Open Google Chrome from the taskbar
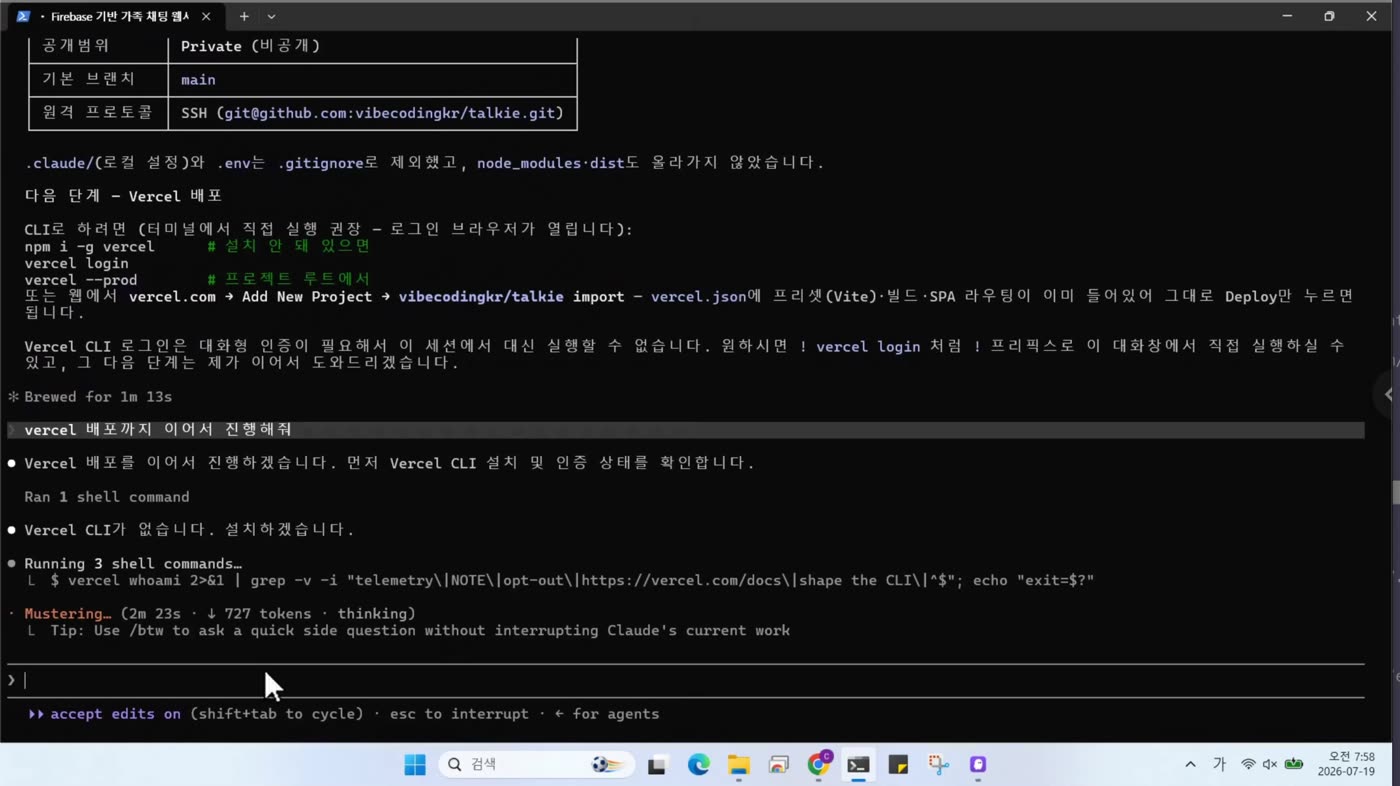Viewport: 1400px width, 786px height. click(818, 765)
